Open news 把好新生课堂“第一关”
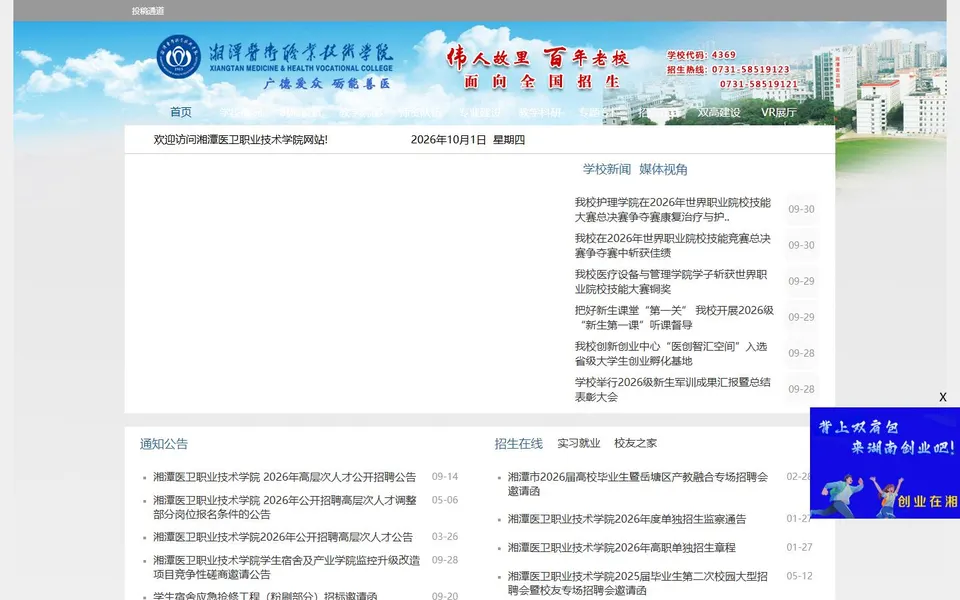The height and width of the screenshot is (600, 960). [674, 318]
